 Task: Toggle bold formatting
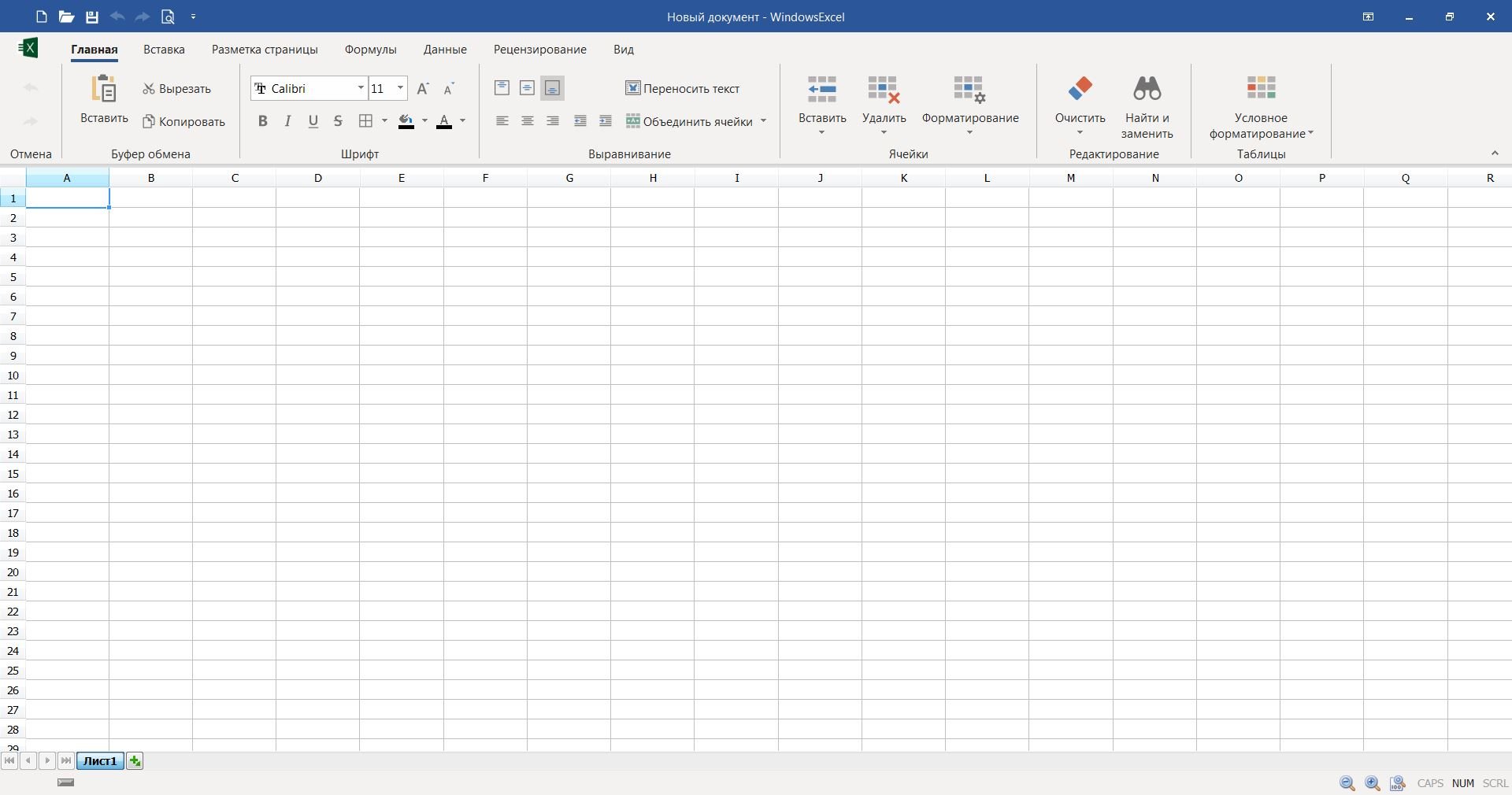coord(263,121)
